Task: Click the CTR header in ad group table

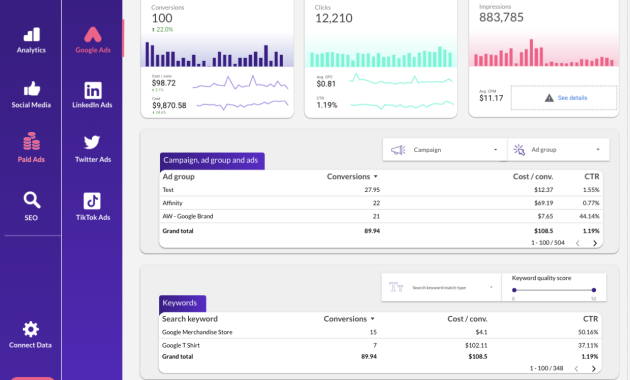Action: [x=591, y=177]
